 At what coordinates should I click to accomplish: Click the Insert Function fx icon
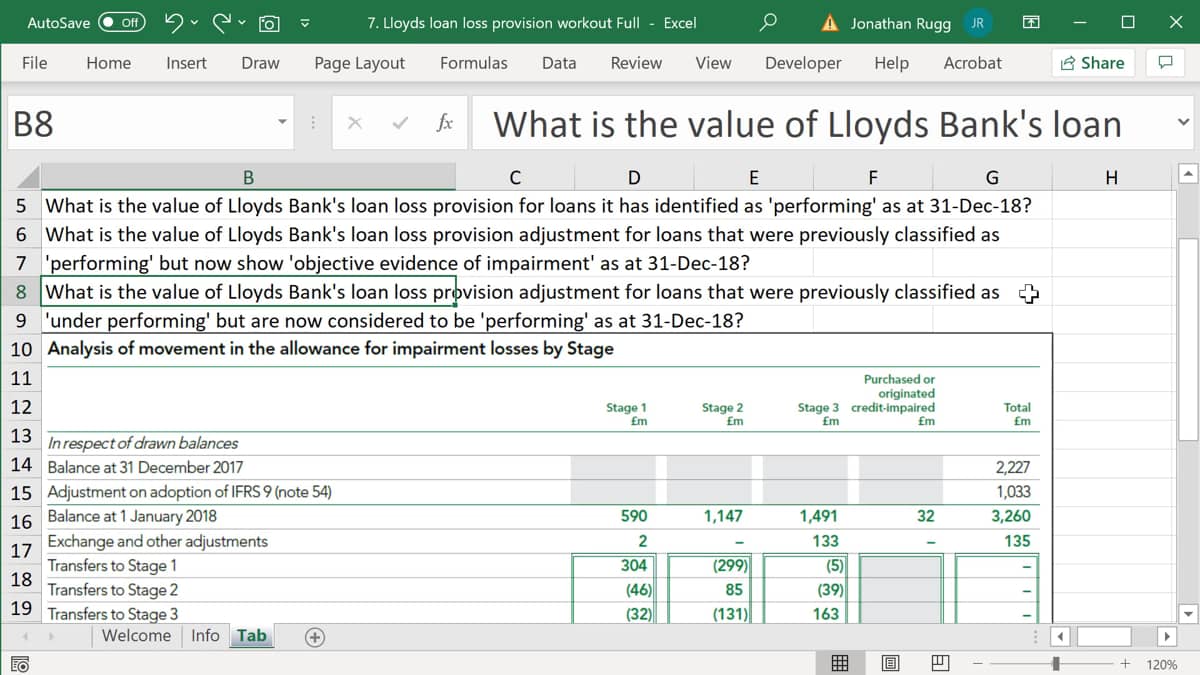[445, 124]
